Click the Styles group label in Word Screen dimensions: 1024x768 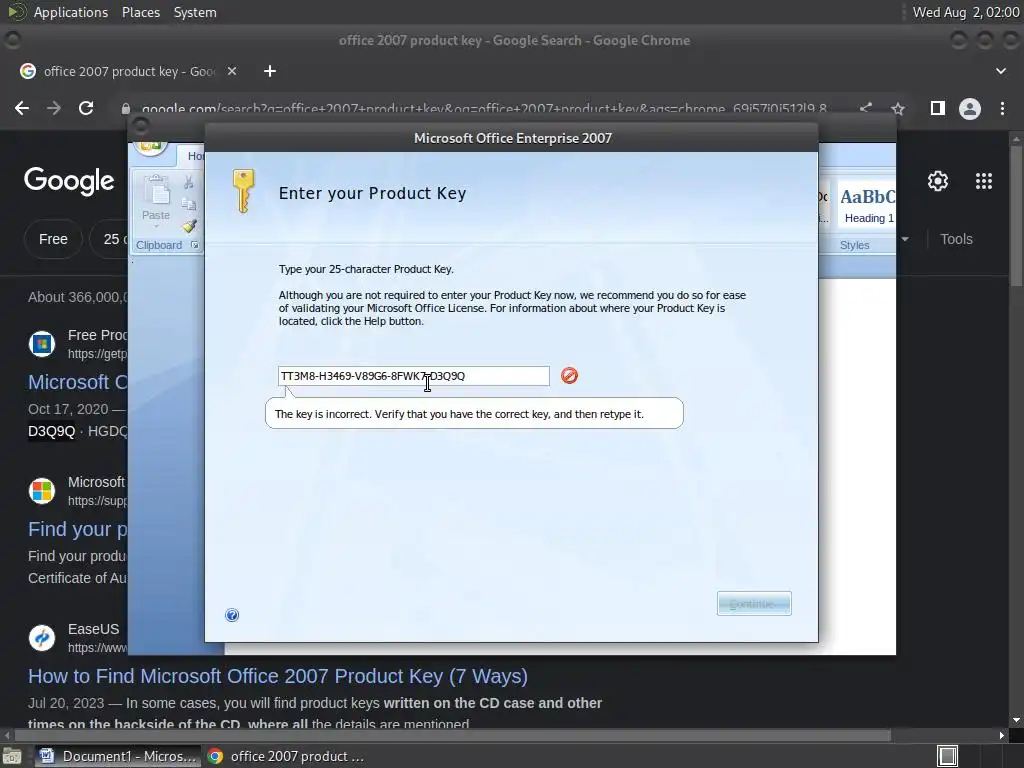(x=854, y=245)
